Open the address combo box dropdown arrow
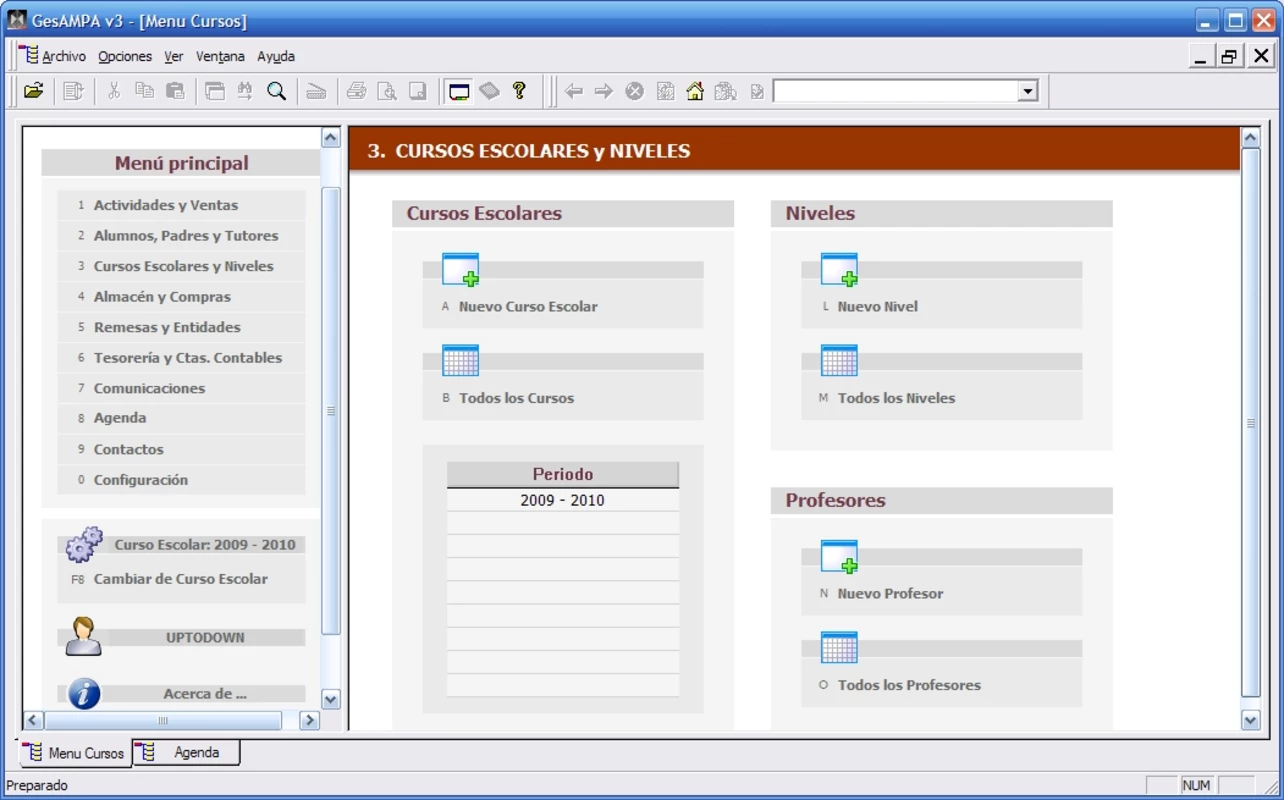 click(x=1027, y=92)
